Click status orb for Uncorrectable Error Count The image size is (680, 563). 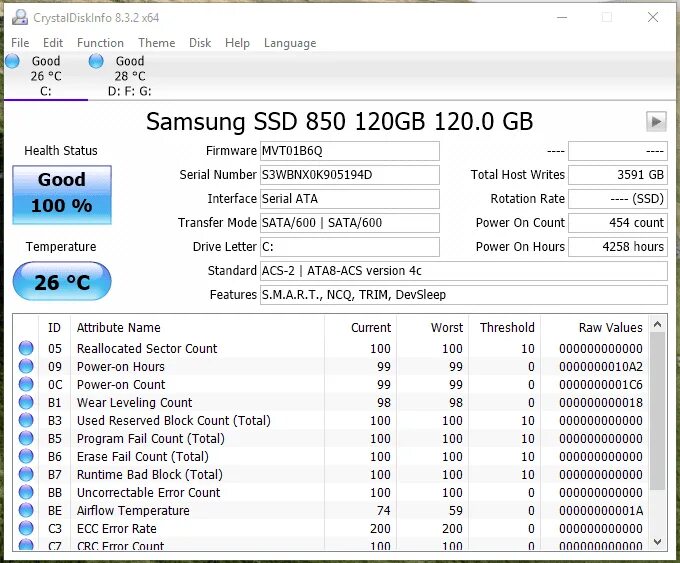click(26, 492)
